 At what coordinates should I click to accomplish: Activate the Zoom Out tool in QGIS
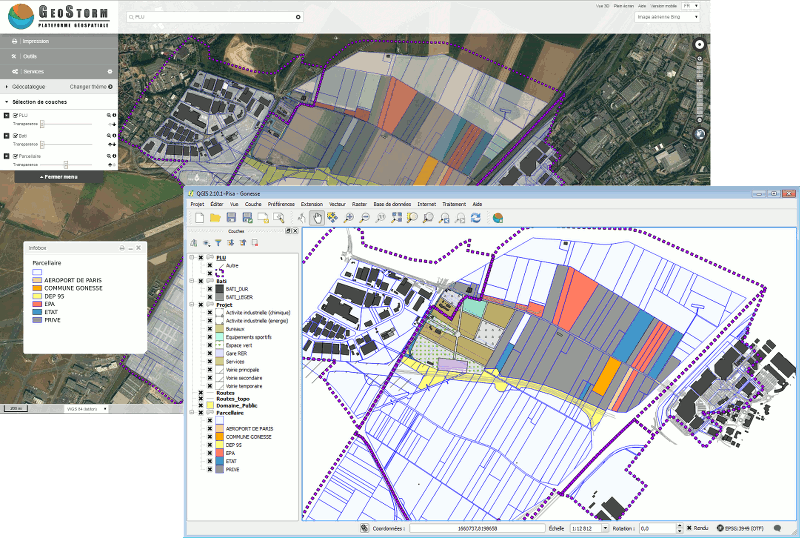(x=364, y=218)
